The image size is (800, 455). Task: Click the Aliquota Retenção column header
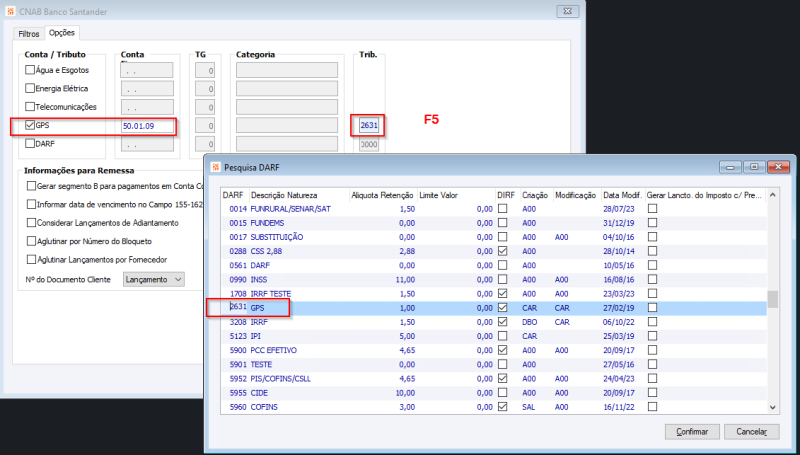click(383, 195)
